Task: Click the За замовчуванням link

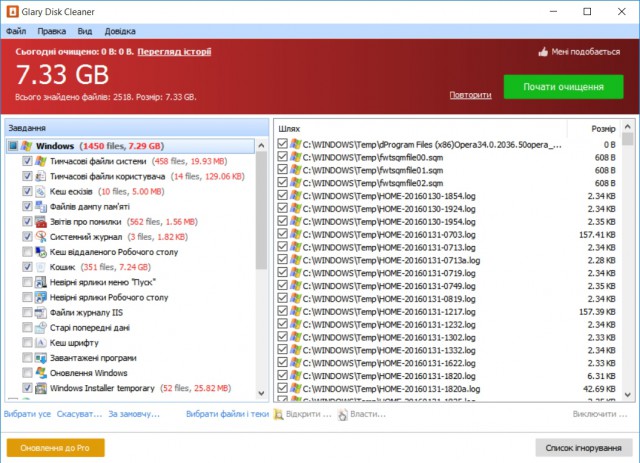Action: [x=134, y=414]
